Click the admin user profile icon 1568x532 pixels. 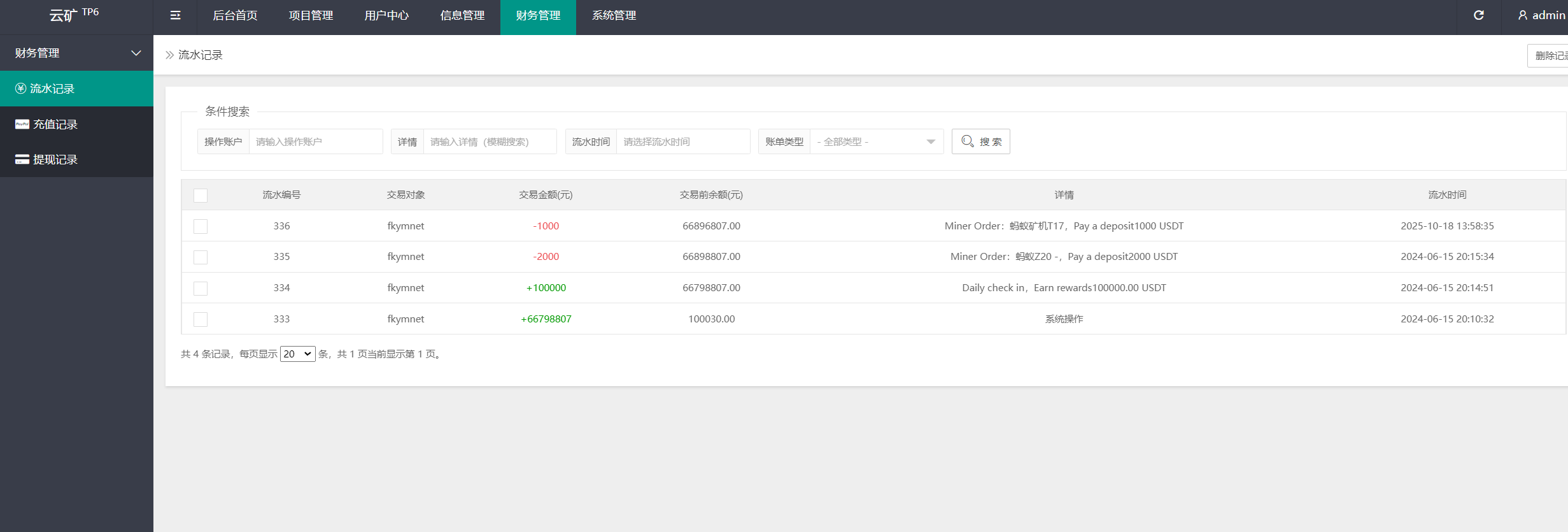[x=1522, y=15]
